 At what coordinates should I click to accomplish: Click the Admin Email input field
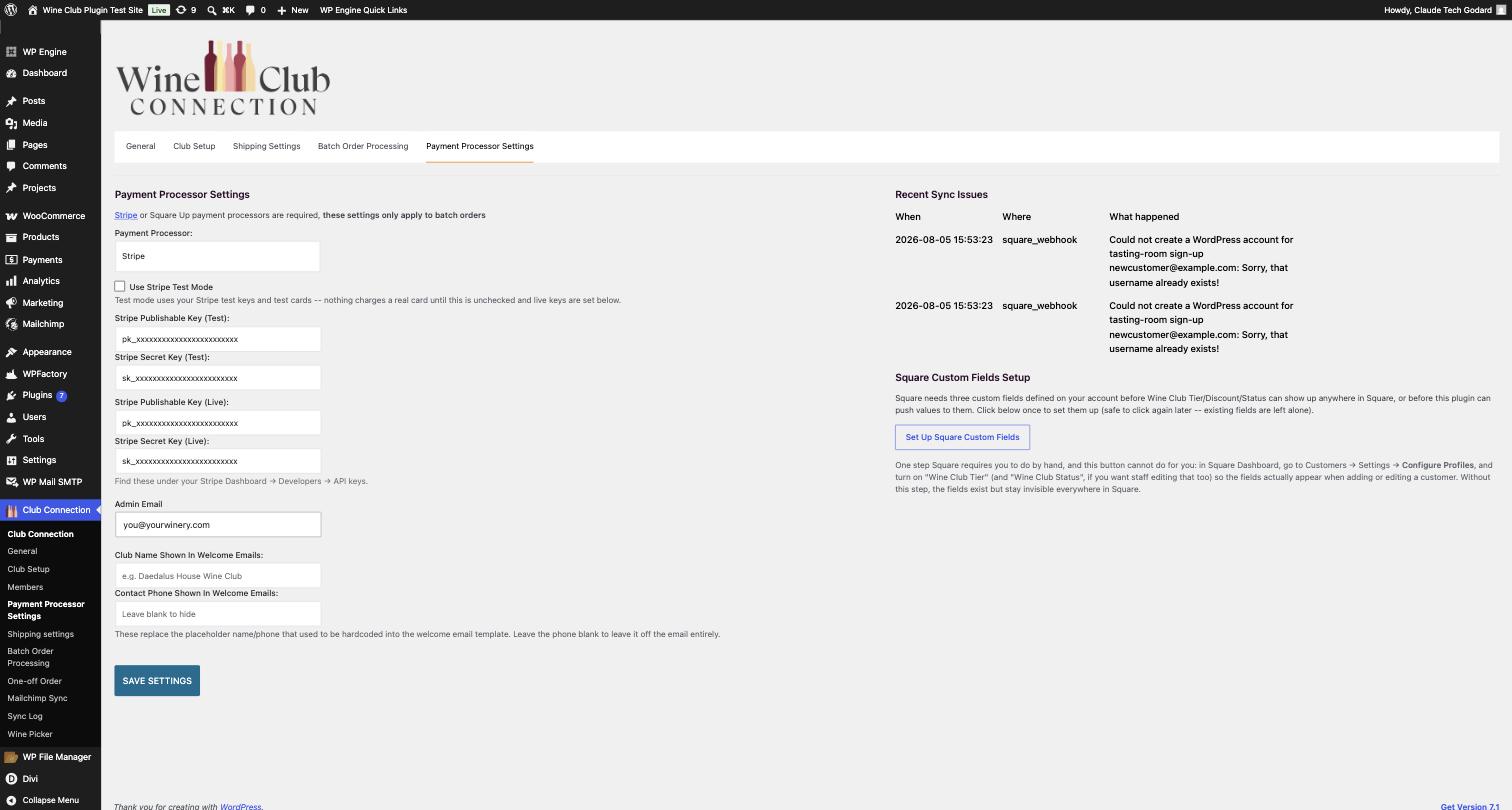218,525
